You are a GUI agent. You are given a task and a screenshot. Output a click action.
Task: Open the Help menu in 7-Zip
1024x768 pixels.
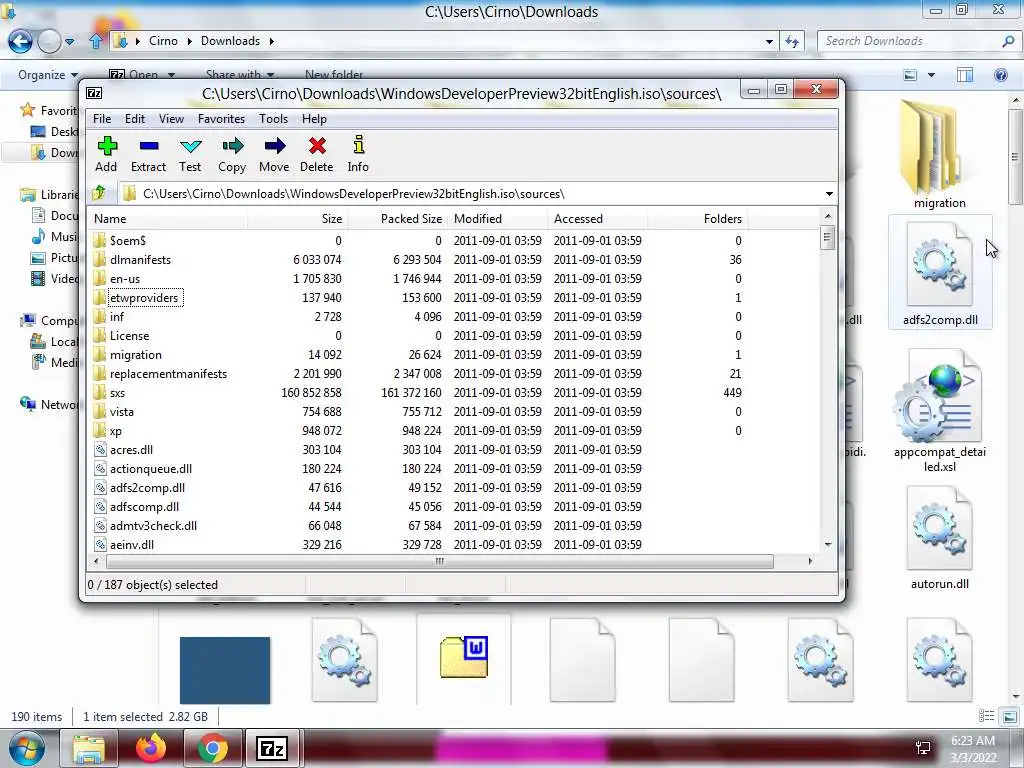[314, 119]
